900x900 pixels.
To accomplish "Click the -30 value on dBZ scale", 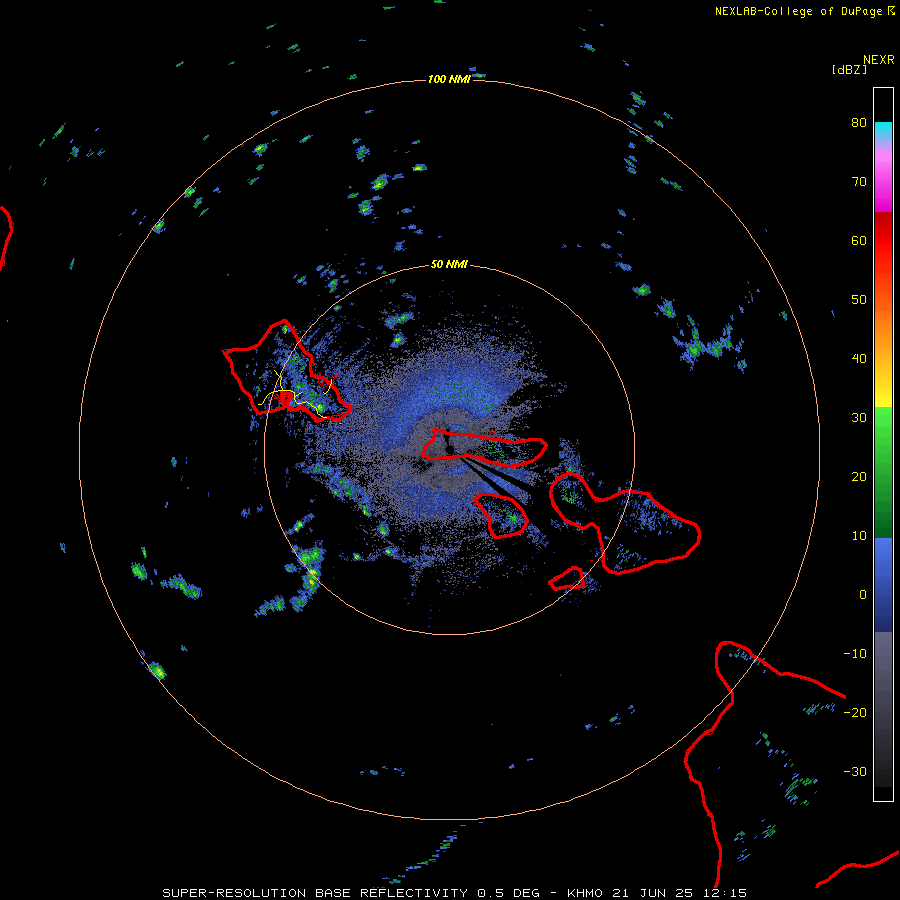I will click(855, 772).
